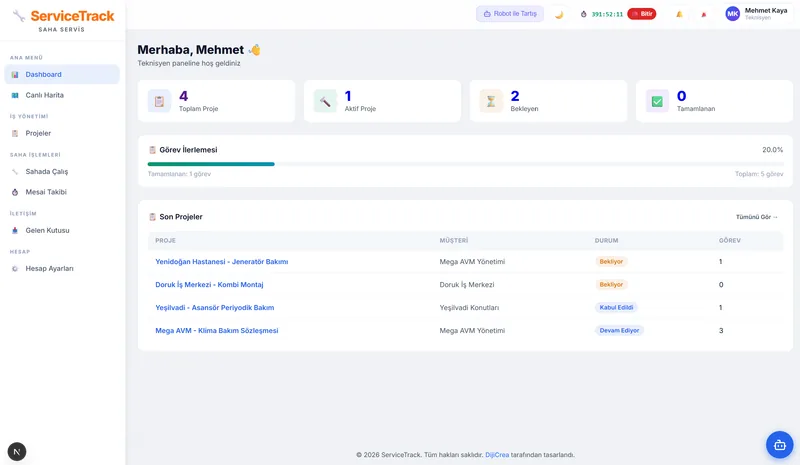Click the Toplam Proje clipboard icon
Screen dimensions: 800x465
(x=159, y=101)
